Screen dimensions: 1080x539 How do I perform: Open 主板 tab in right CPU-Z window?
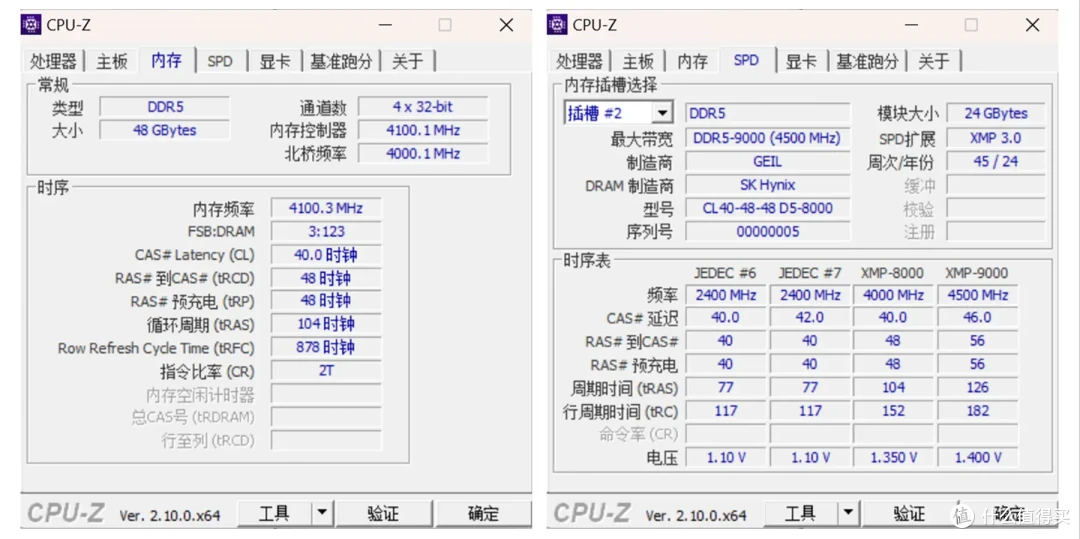click(x=638, y=61)
